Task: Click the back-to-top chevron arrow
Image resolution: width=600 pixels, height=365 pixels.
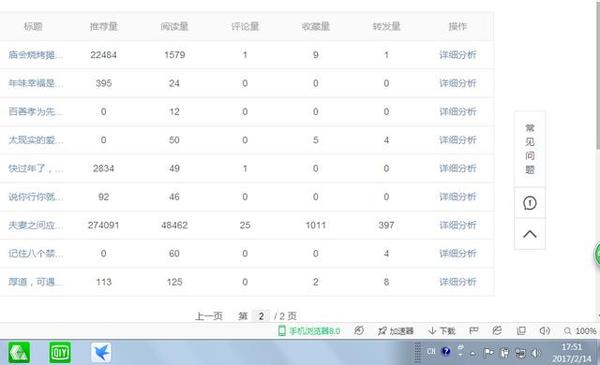Action: click(x=530, y=234)
